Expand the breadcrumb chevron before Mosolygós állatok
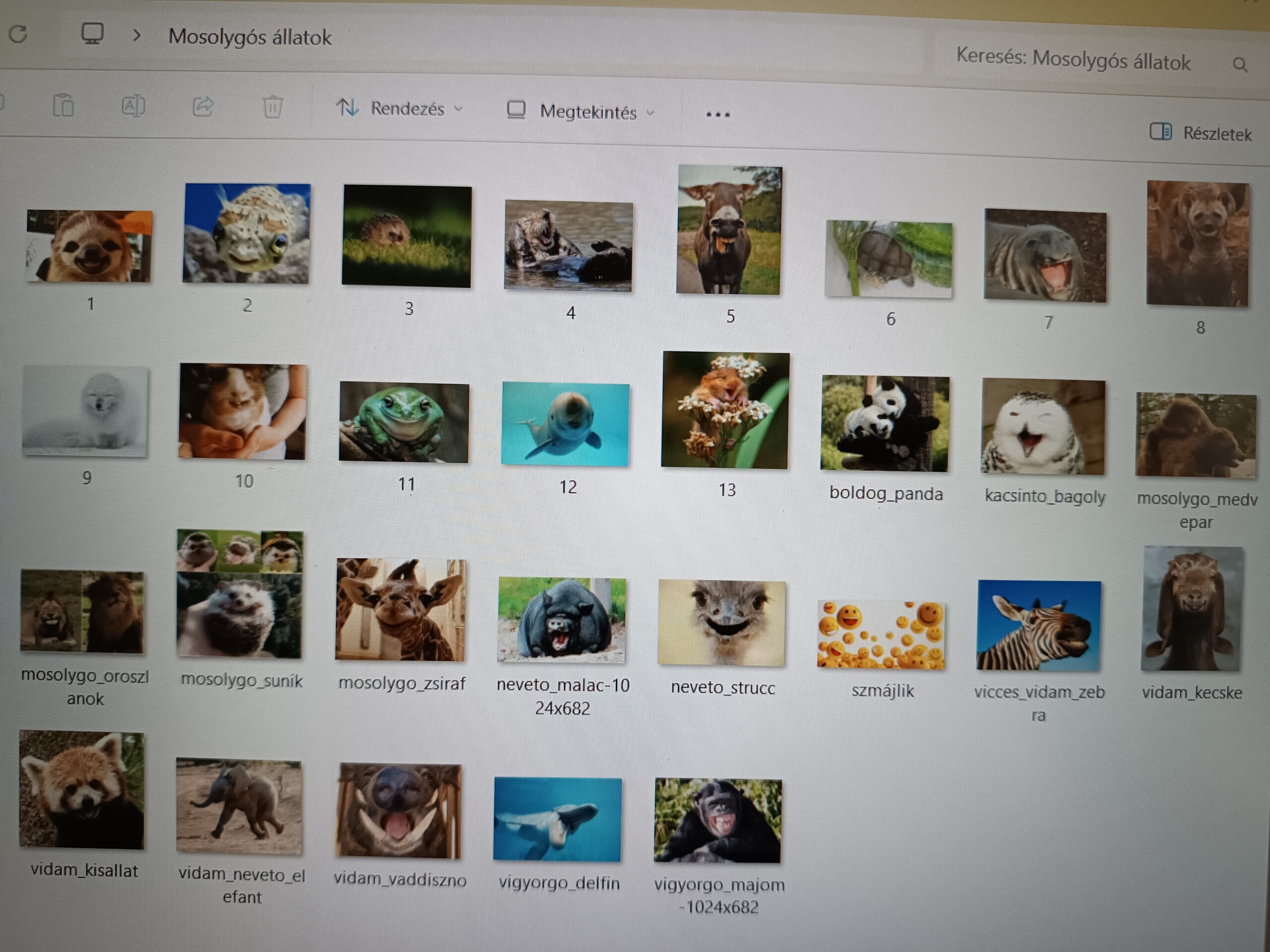 (136, 36)
